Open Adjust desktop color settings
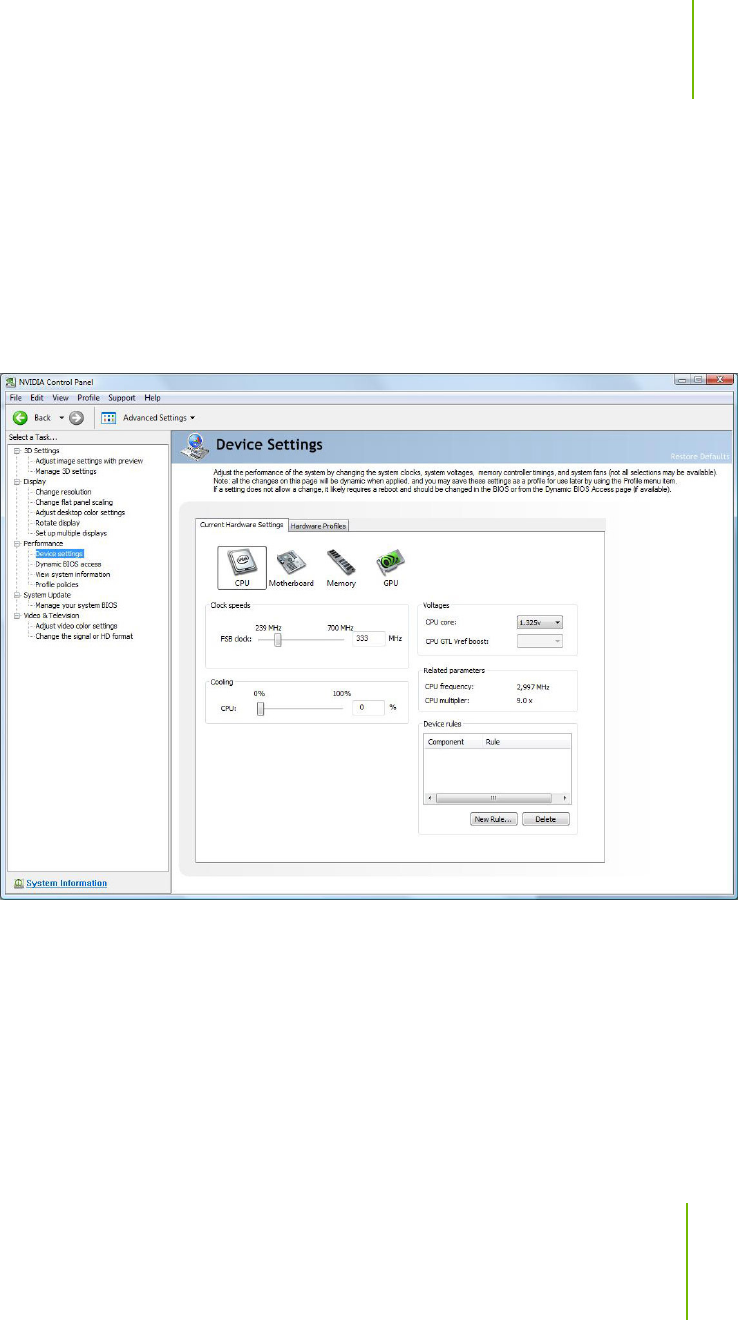Viewport: 738px width, 1320px height. (80, 512)
